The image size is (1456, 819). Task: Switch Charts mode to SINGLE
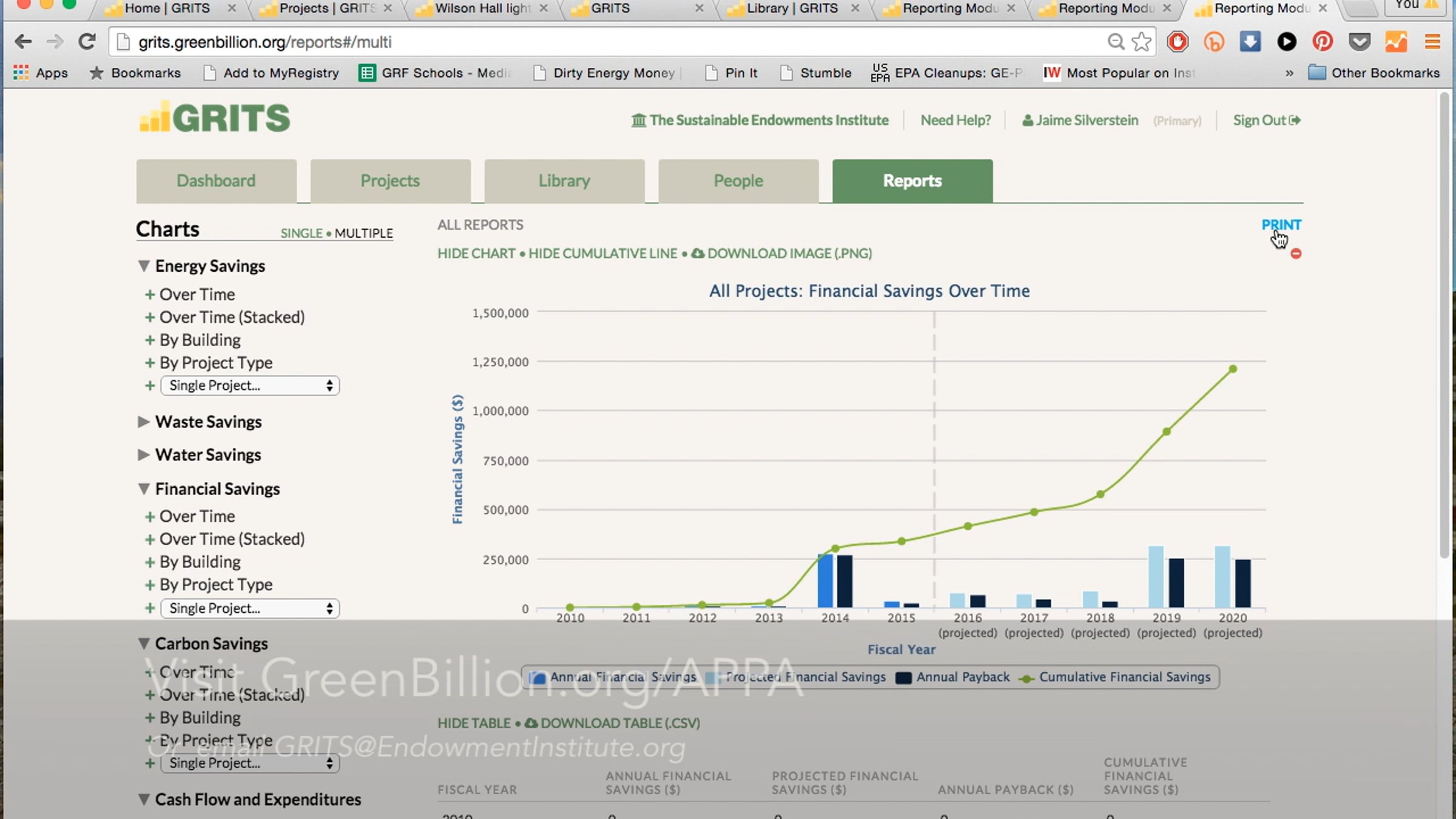[x=301, y=234]
